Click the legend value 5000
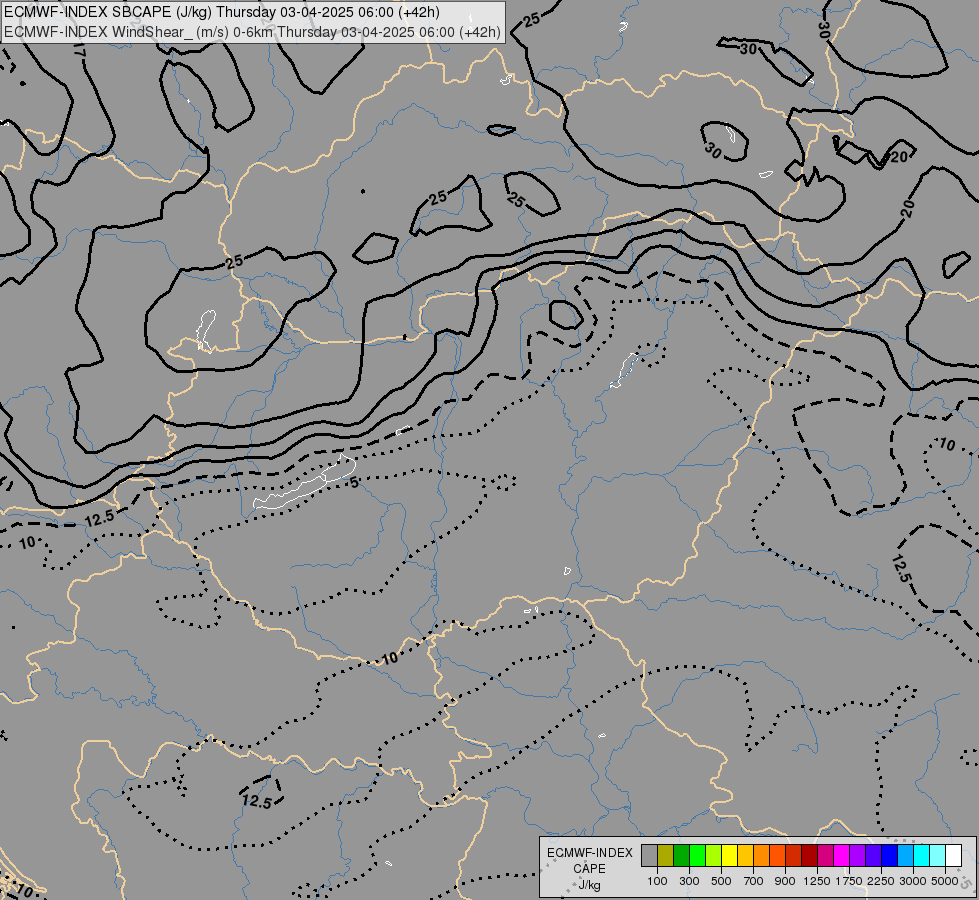979x900 pixels. (945, 881)
